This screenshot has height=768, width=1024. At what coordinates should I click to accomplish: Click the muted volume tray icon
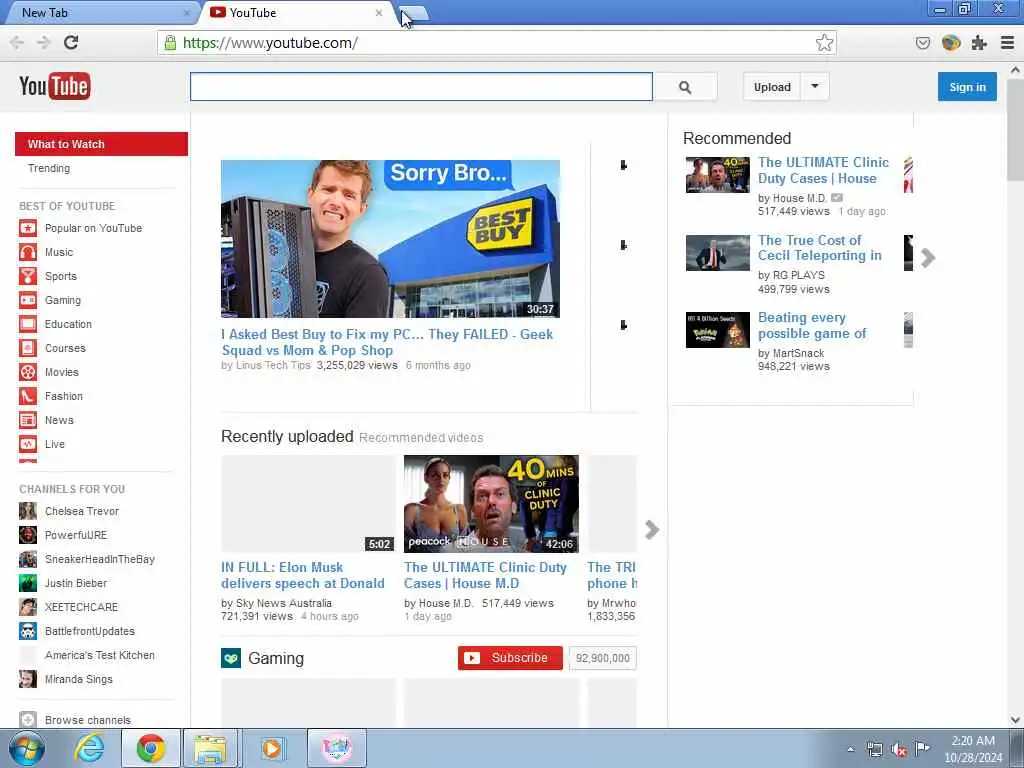[x=899, y=750]
